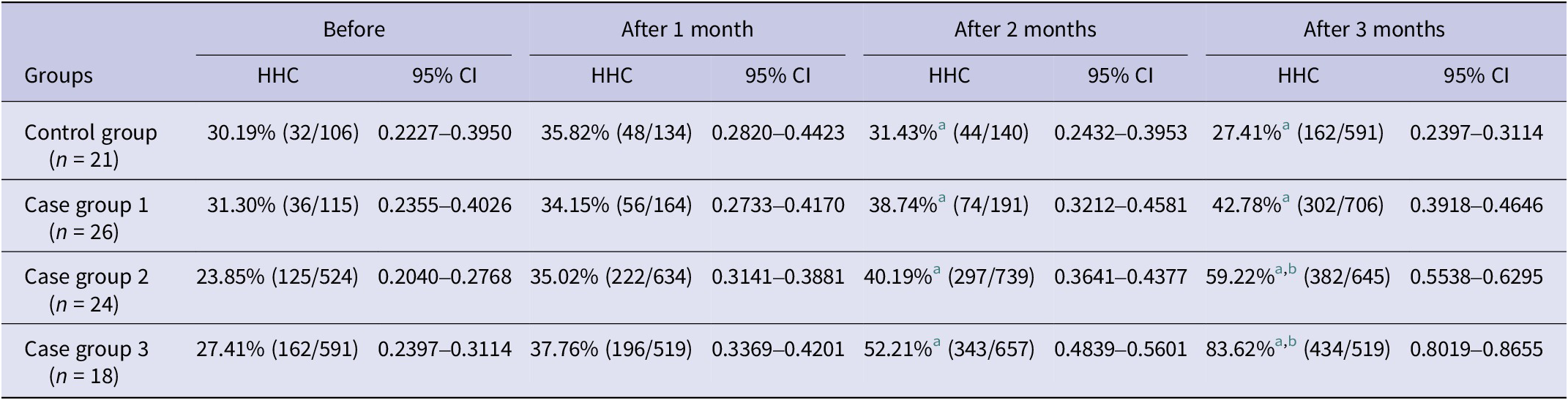Image resolution: width=1568 pixels, height=400 pixels.
Task: Click the "After 1 month" header
Action: 687,29
